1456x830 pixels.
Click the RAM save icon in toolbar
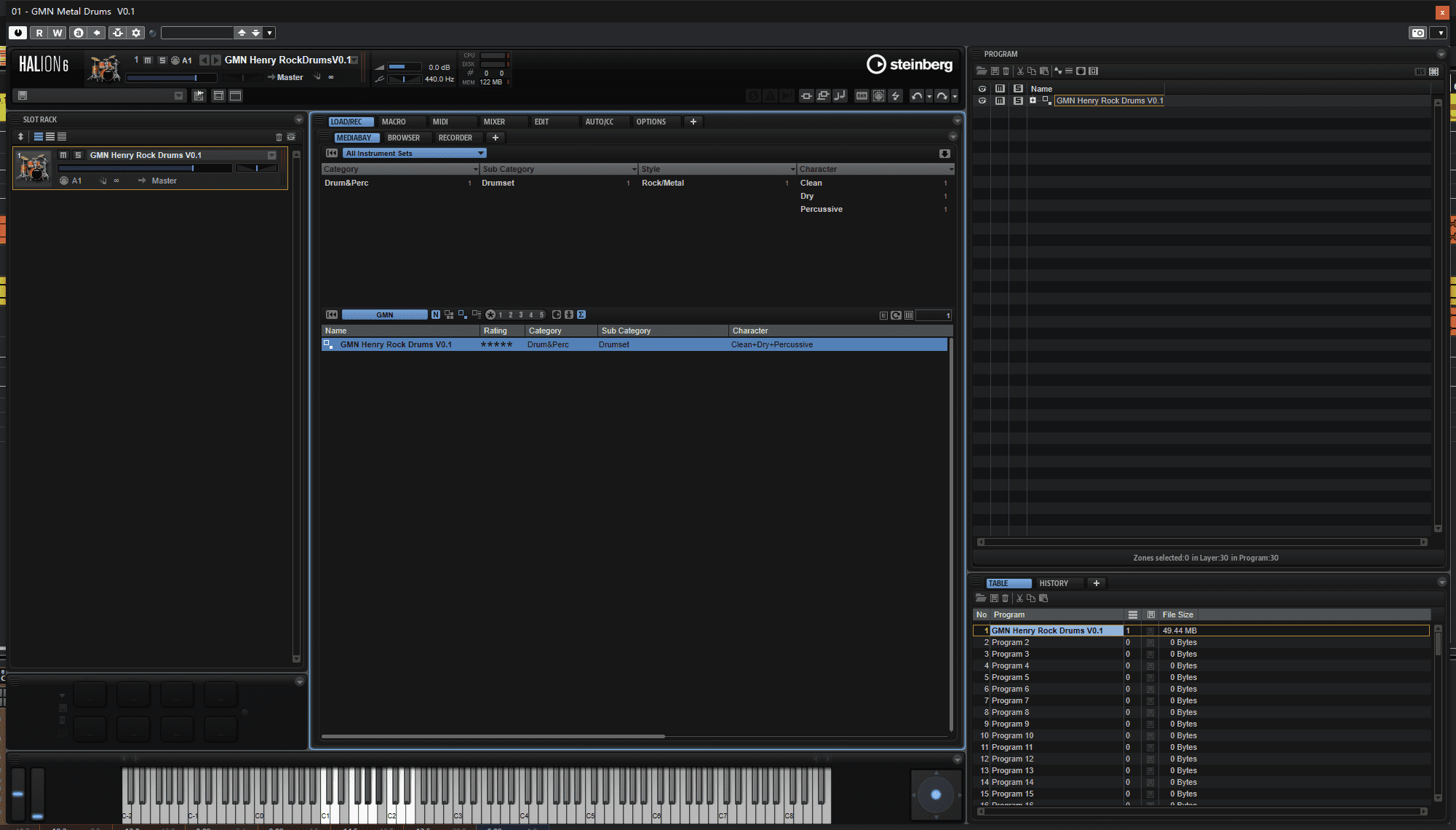pos(862,96)
